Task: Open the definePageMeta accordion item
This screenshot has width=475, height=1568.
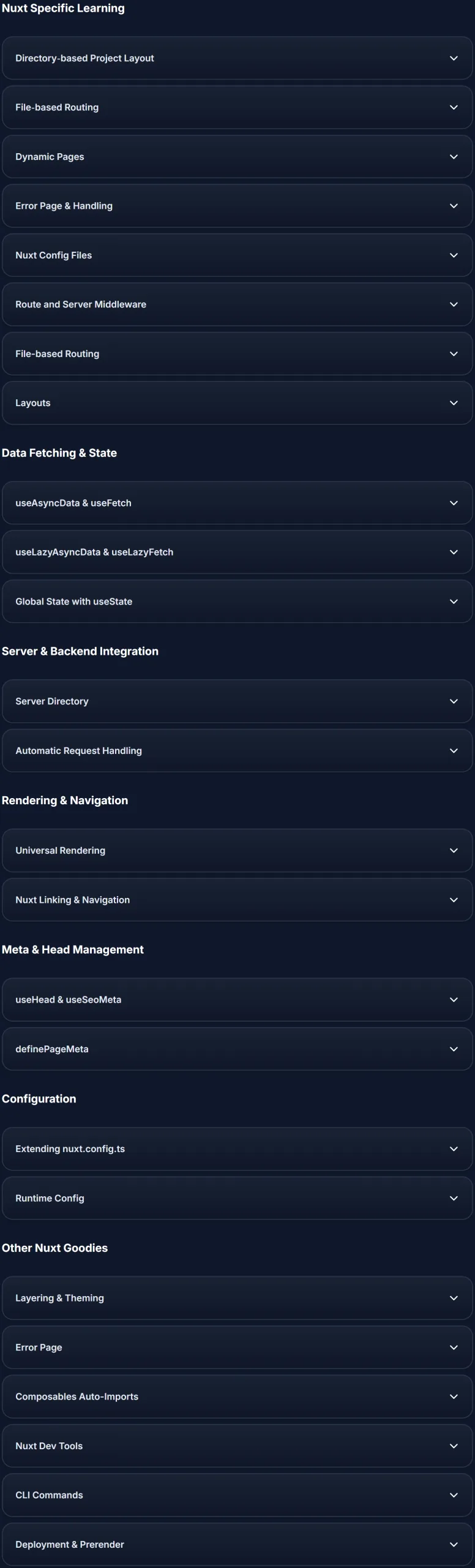Action: click(x=237, y=1049)
